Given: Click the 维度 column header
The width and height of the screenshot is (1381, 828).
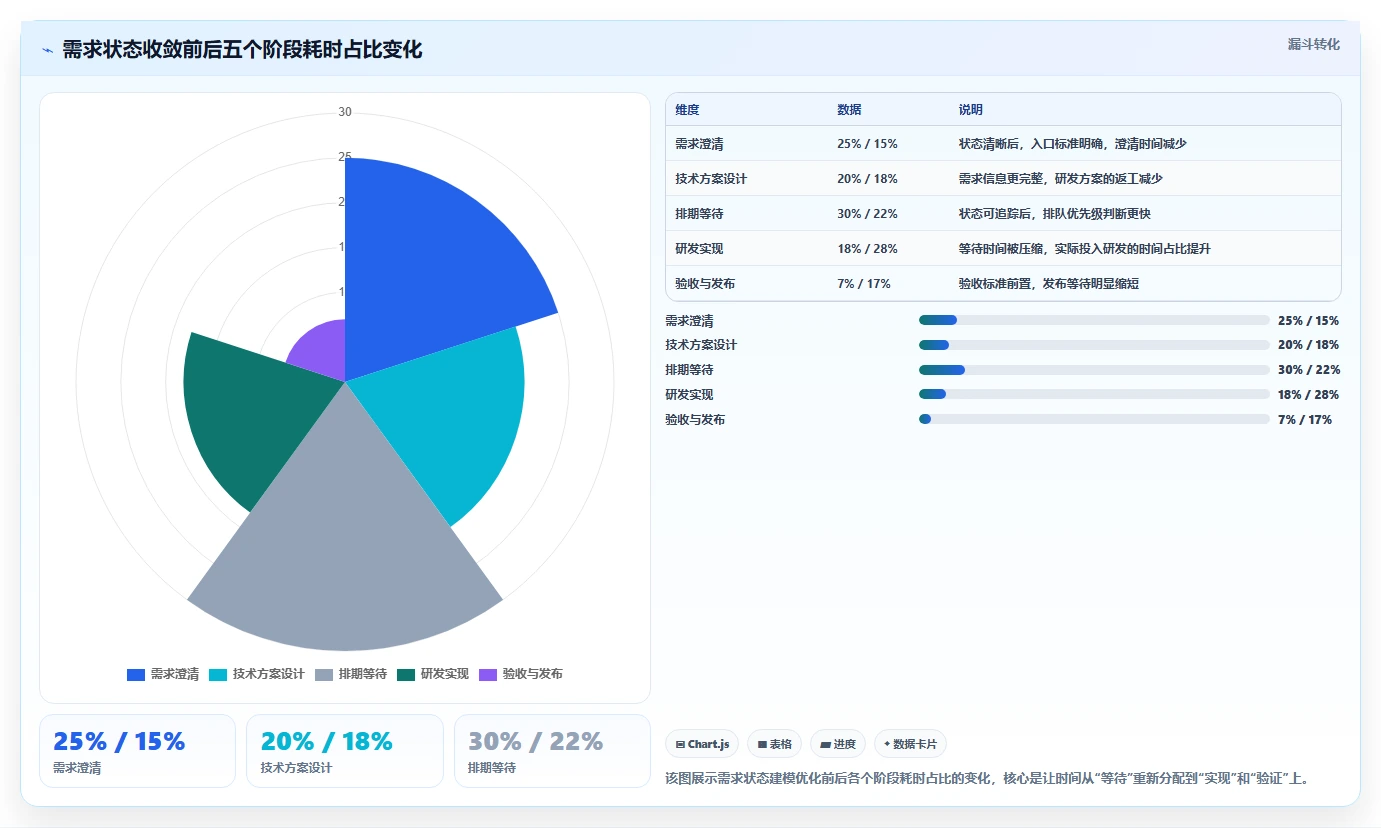Looking at the screenshot, I should [687, 110].
